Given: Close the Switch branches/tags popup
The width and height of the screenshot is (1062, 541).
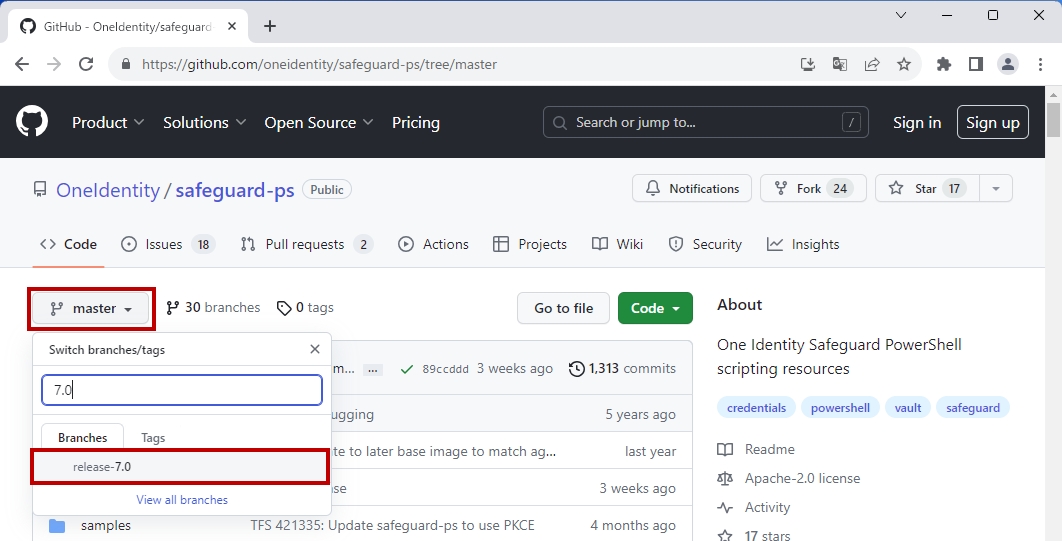Looking at the screenshot, I should (315, 349).
